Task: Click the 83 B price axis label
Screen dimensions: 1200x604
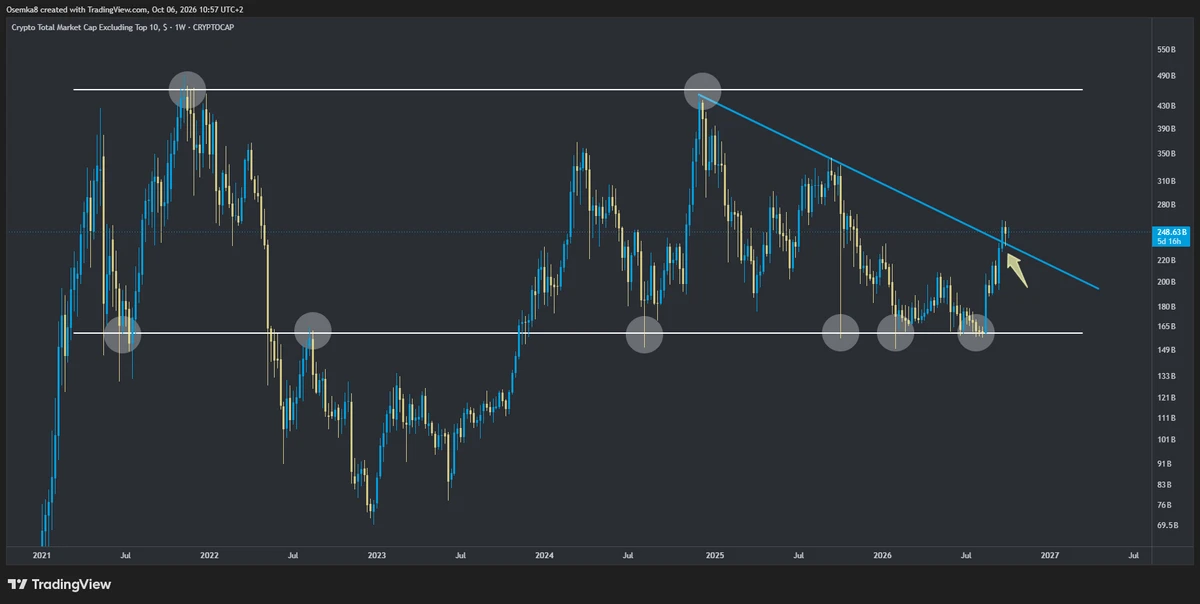Action: [1164, 485]
